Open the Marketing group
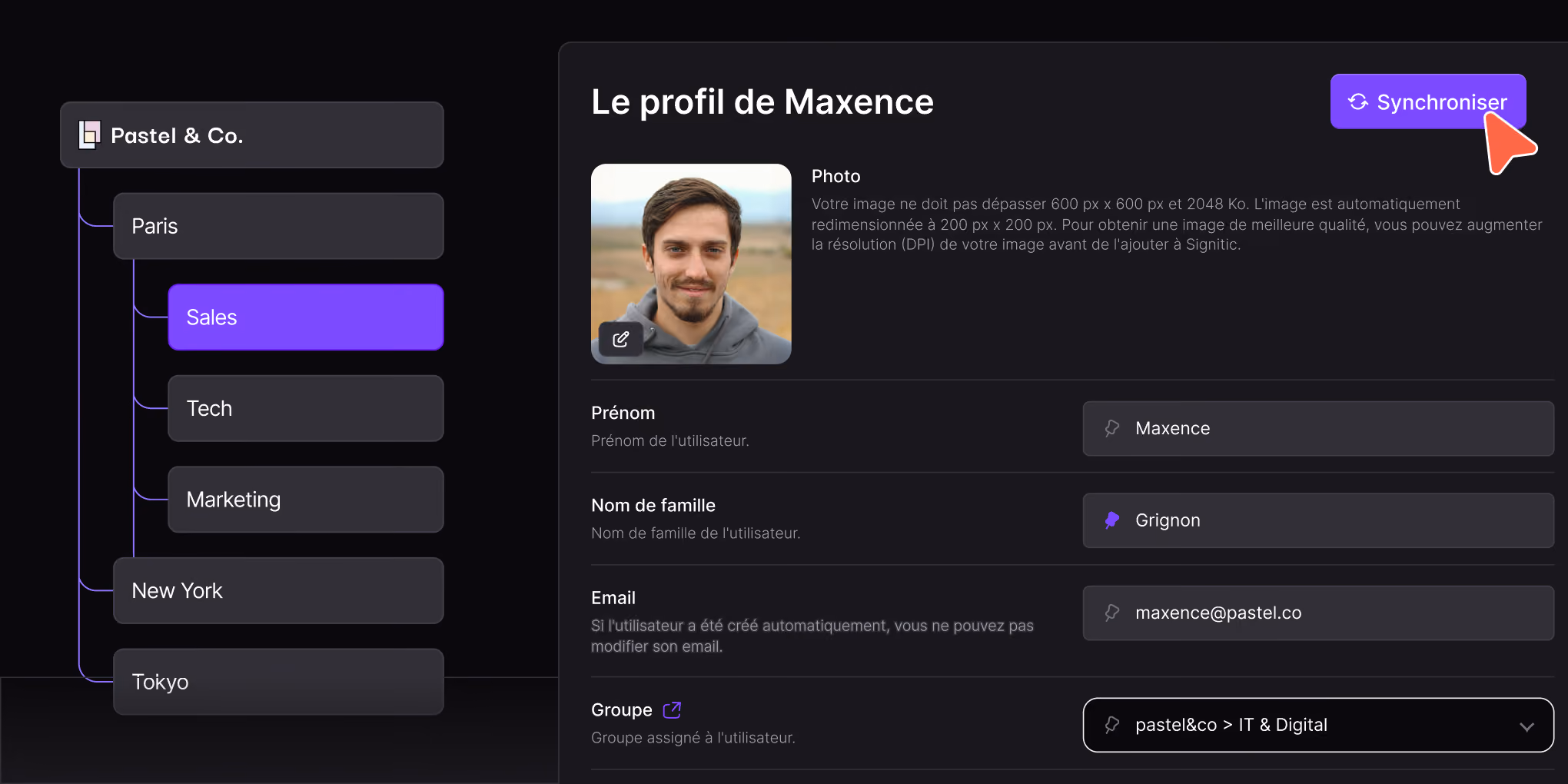This screenshot has height=784, width=1568. tap(306, 500)
